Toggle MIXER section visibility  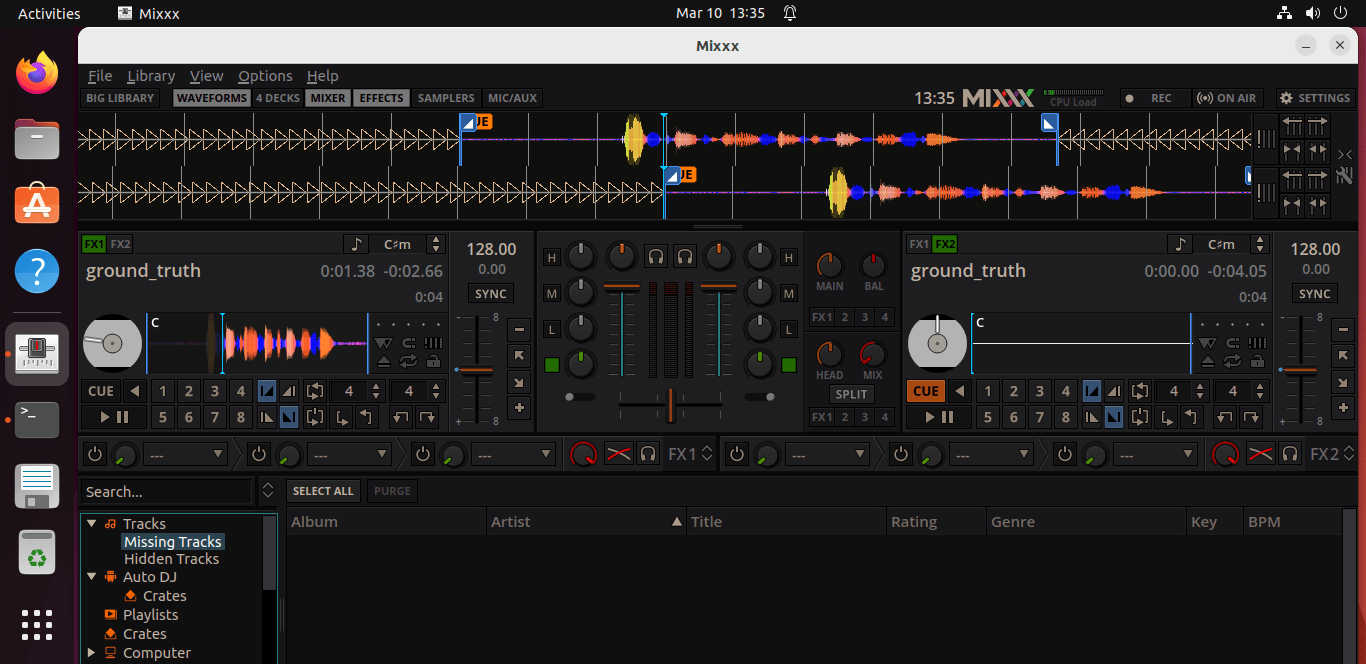pos(328,98)
